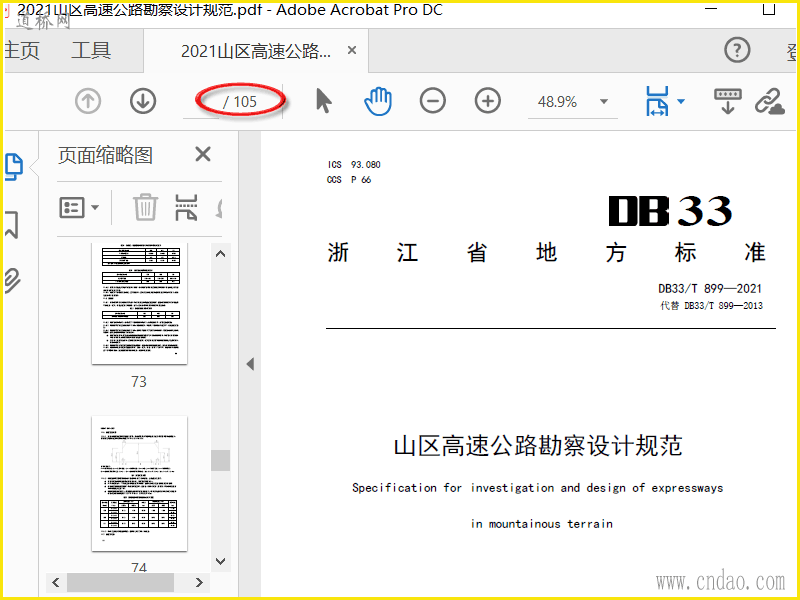
Task: Open the attachments paperclip icon
Action: pos(12,280)
